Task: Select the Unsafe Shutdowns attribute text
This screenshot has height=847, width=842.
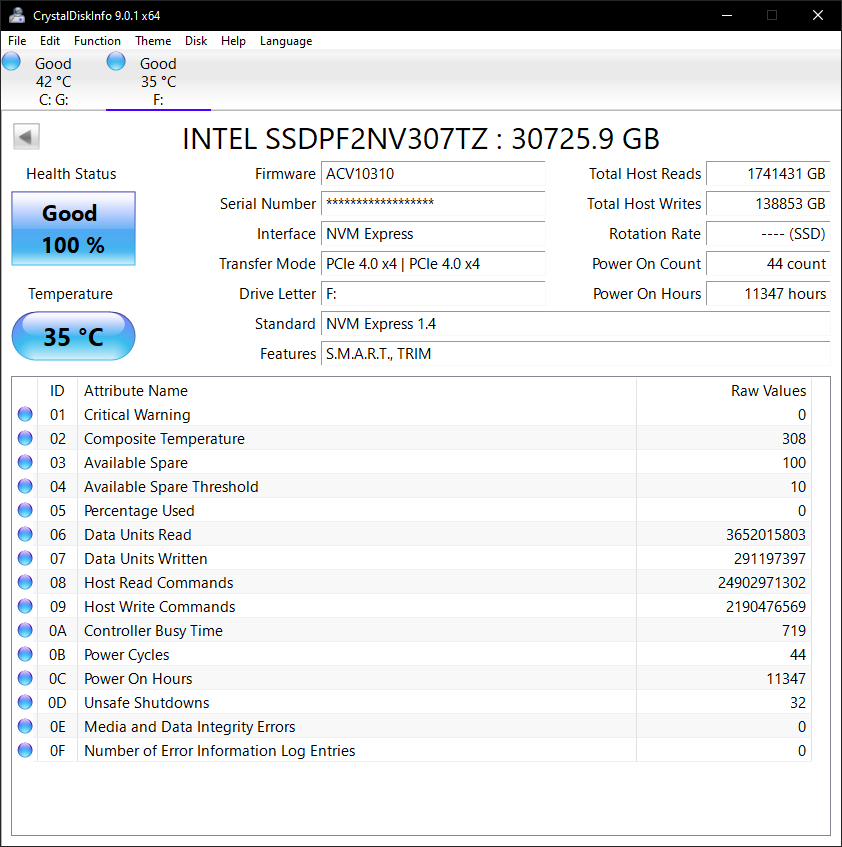Action: pos(147,703)
